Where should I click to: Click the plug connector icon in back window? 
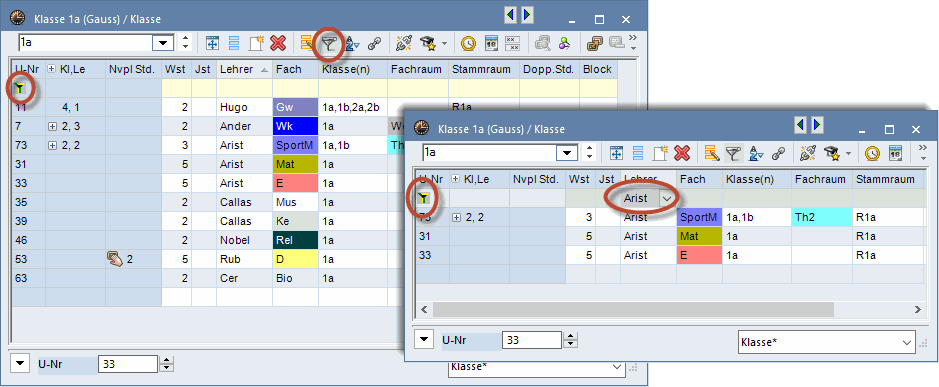point(404,43)
